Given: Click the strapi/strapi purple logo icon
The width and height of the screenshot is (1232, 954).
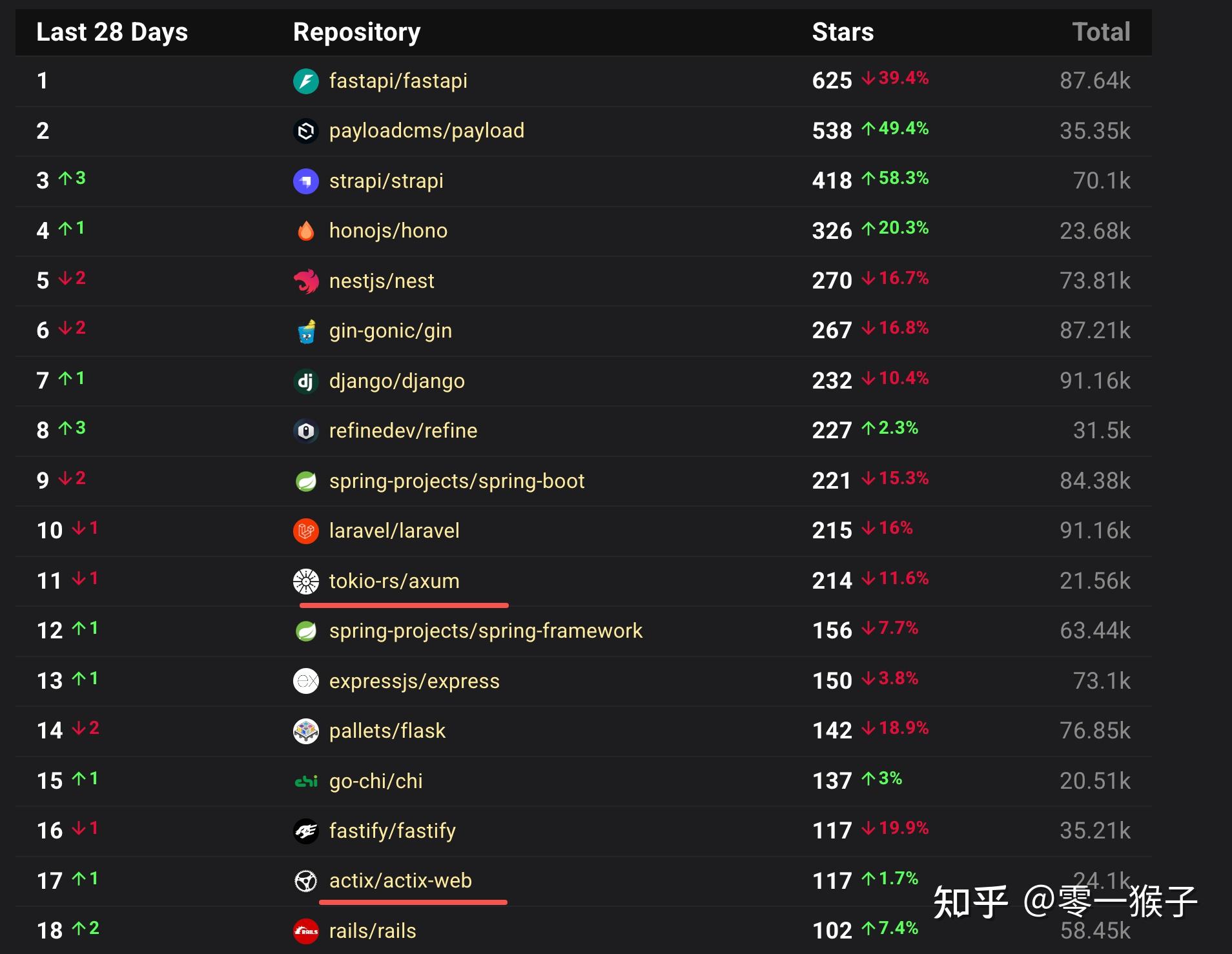Looking at the screenshot, I should 306,181.
